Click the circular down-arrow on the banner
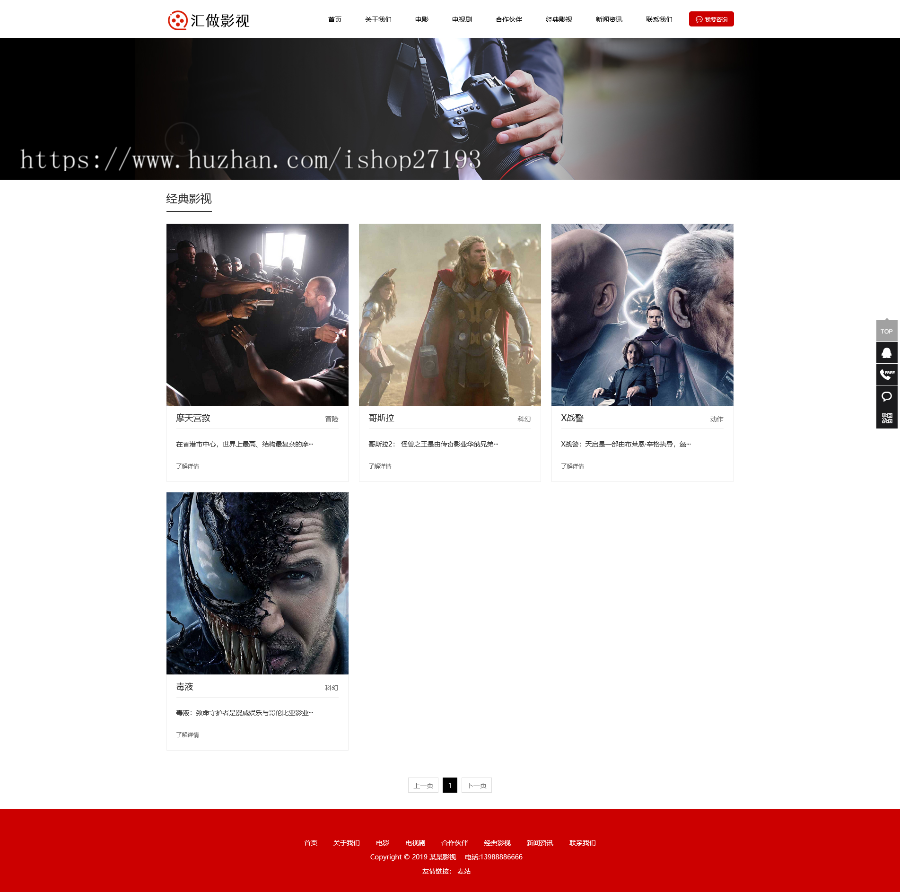The image size is (900, 892). click(x=182, y=139)
